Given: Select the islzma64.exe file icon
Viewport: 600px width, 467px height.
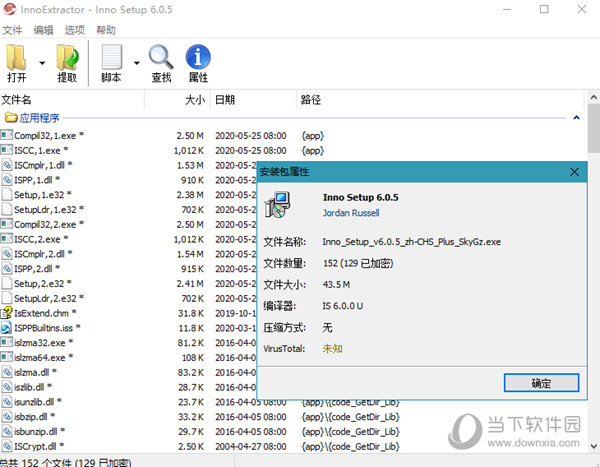Looking at the screenshot, I should 7,358.
